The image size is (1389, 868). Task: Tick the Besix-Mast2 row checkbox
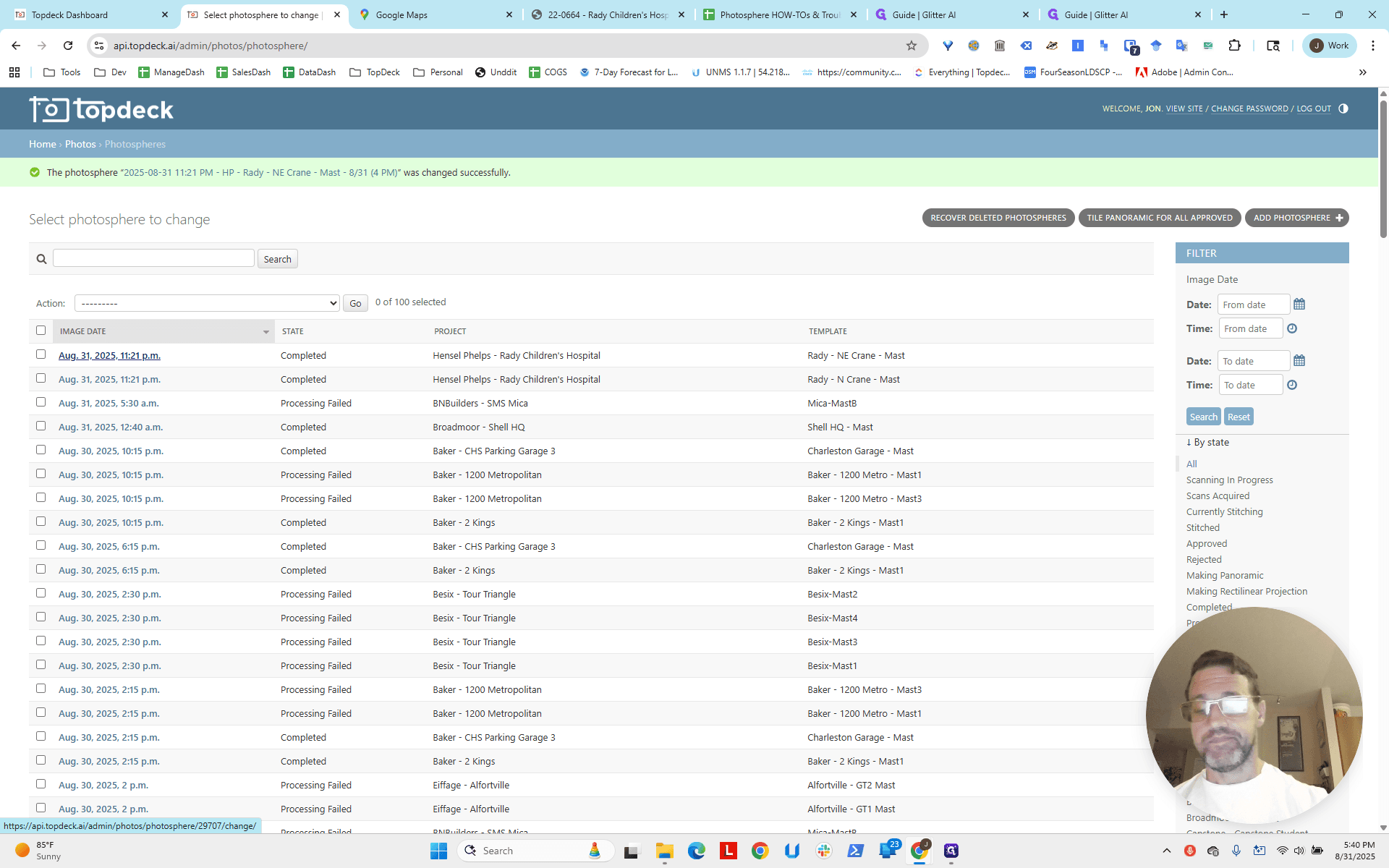(x=41, y=593)
